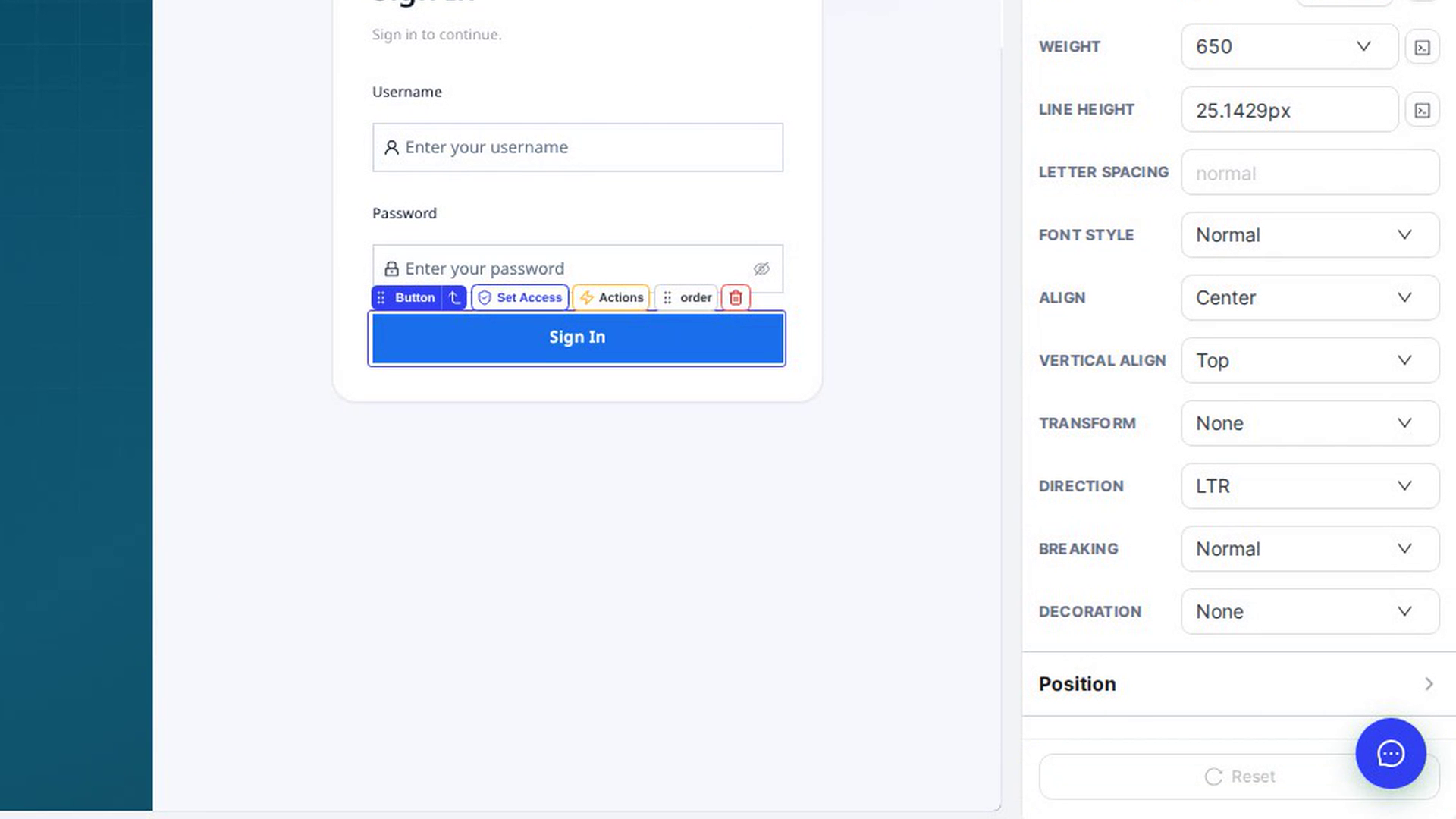Open the Align dropdown set to Center
1456x819 pixels.
[x=1310, y=297]
